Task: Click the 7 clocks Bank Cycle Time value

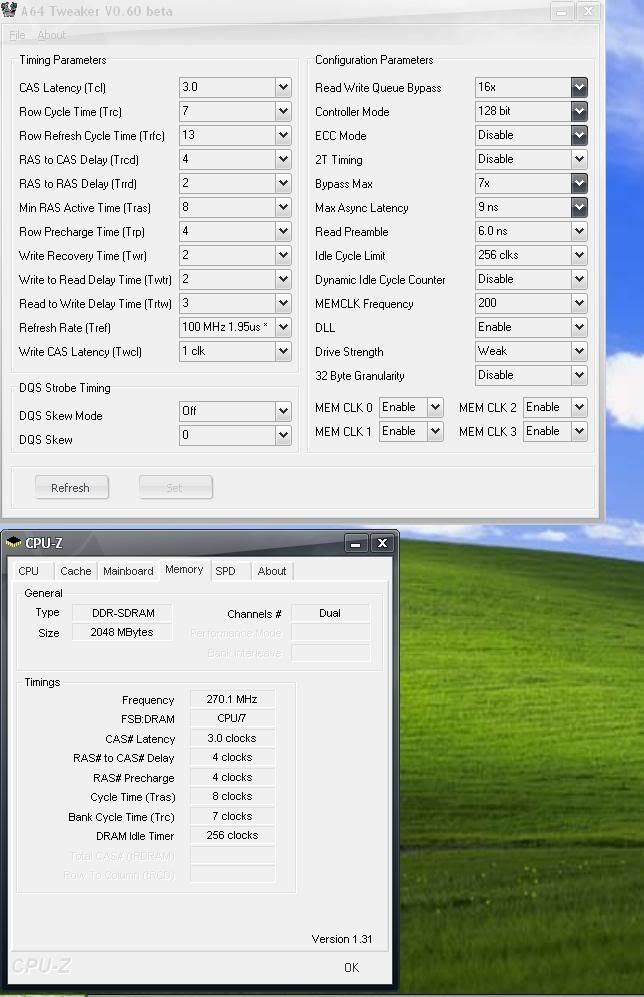Action: tap(232, 816)
